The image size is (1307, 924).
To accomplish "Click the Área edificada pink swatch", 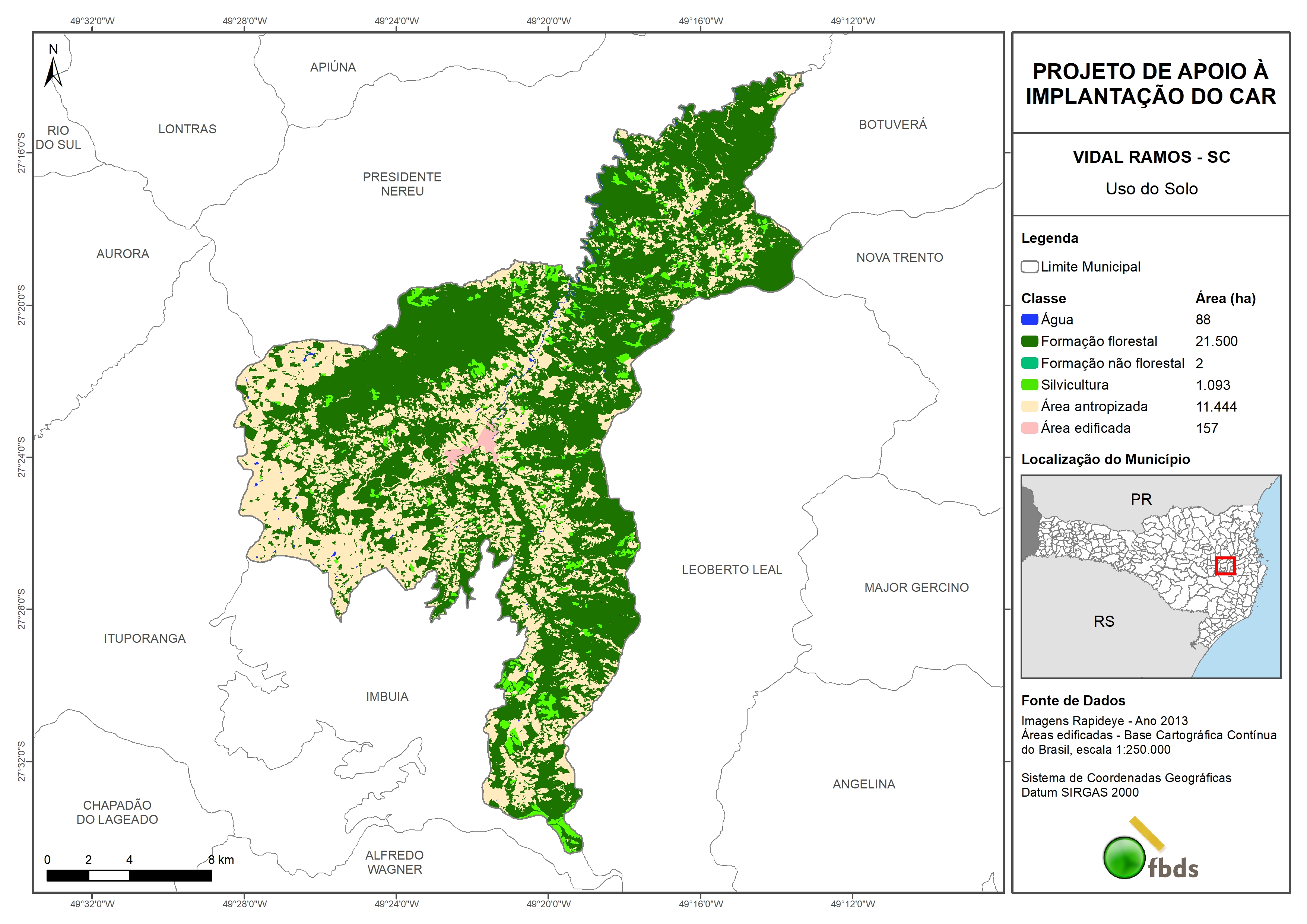I will (1029, 428).
